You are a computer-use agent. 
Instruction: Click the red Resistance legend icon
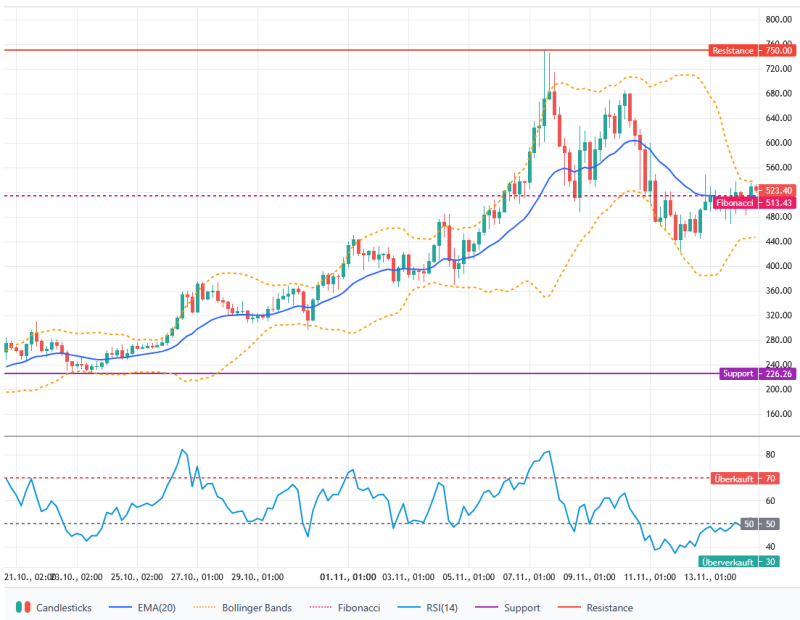tap(572, 607)
